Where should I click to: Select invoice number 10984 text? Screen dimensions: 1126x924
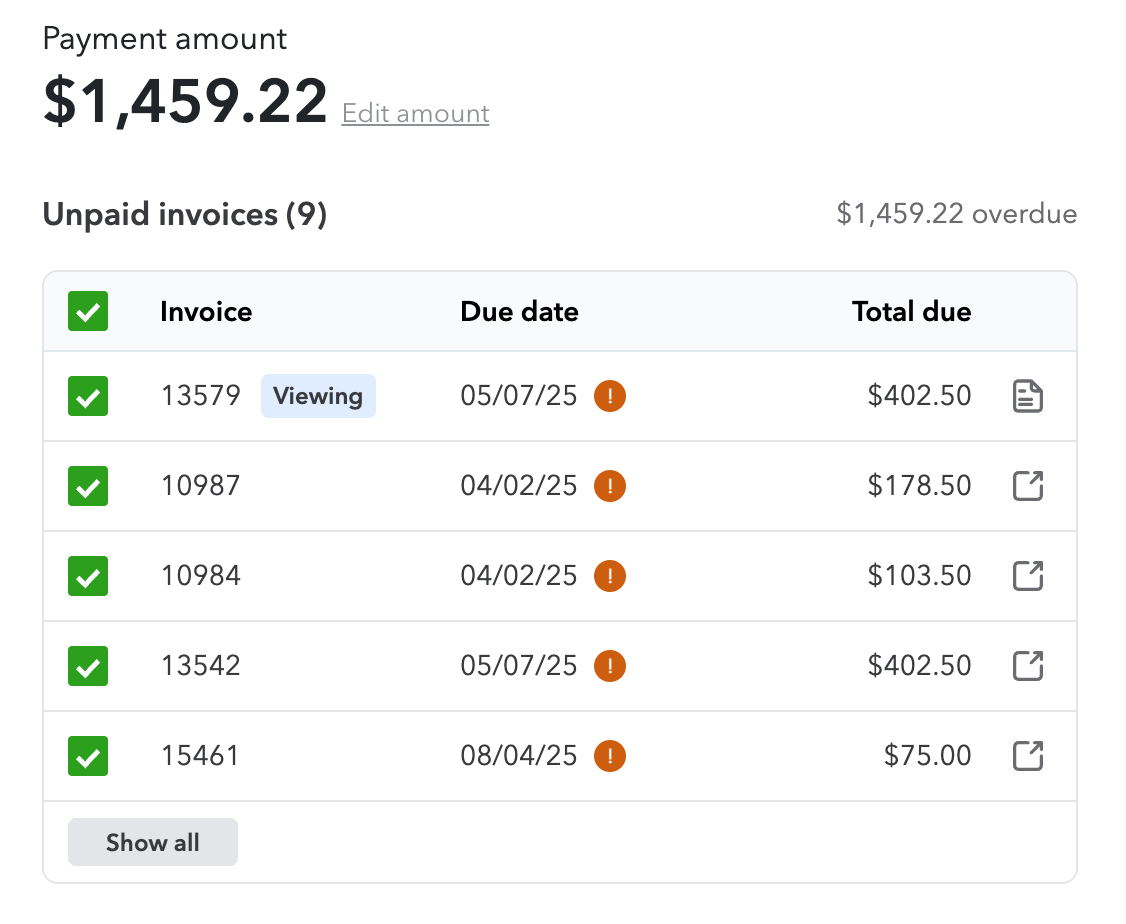coord(200,576)
